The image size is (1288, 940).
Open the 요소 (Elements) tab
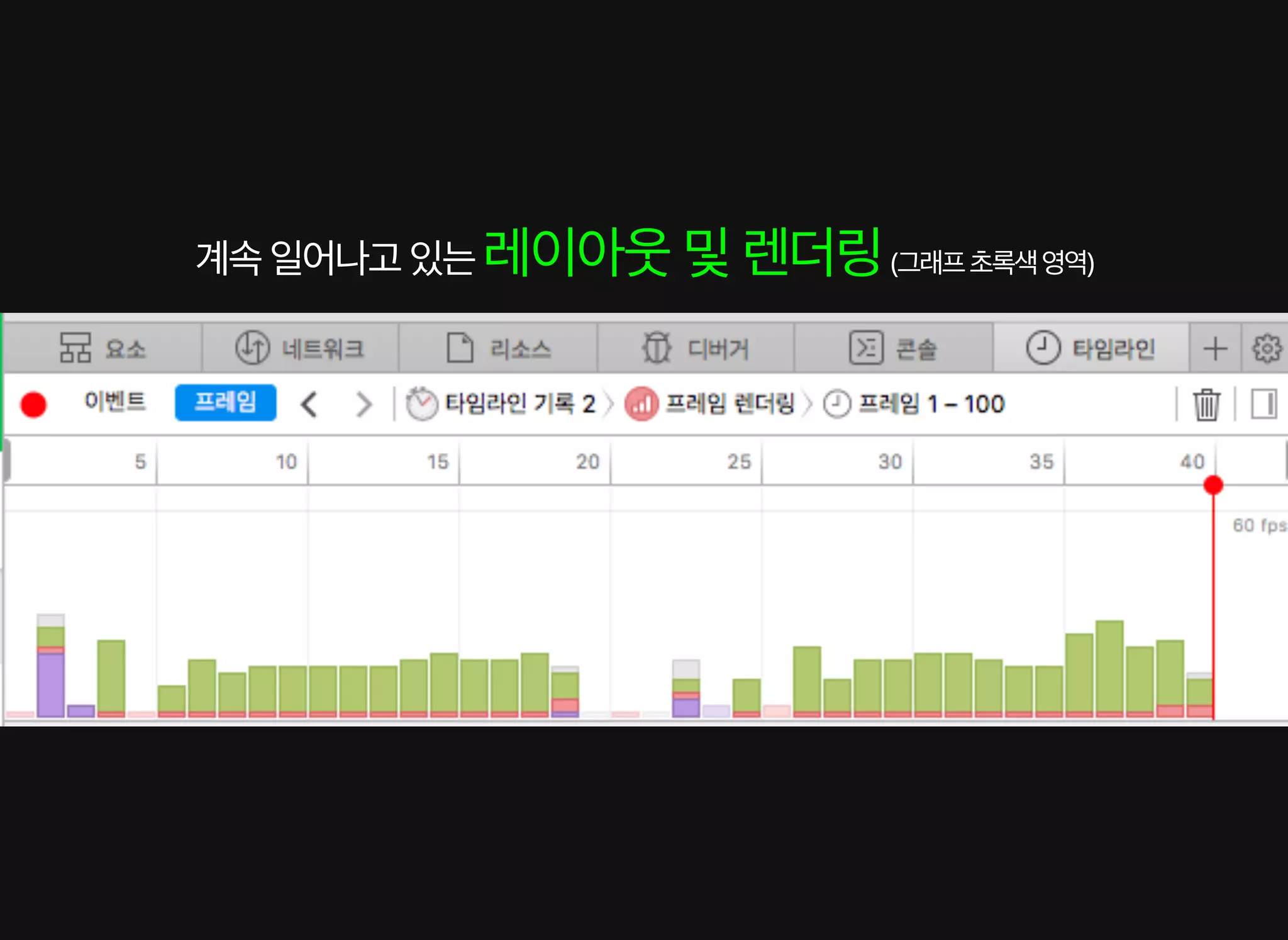[x=103, y=348]
